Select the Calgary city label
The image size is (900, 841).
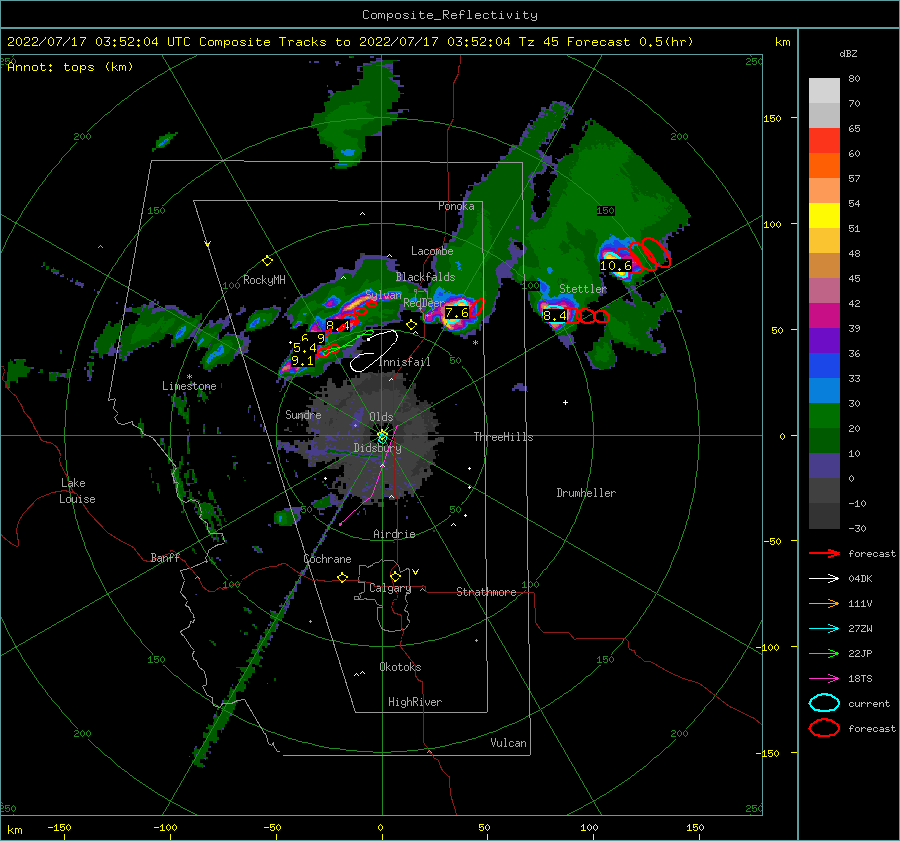(390, 588)
